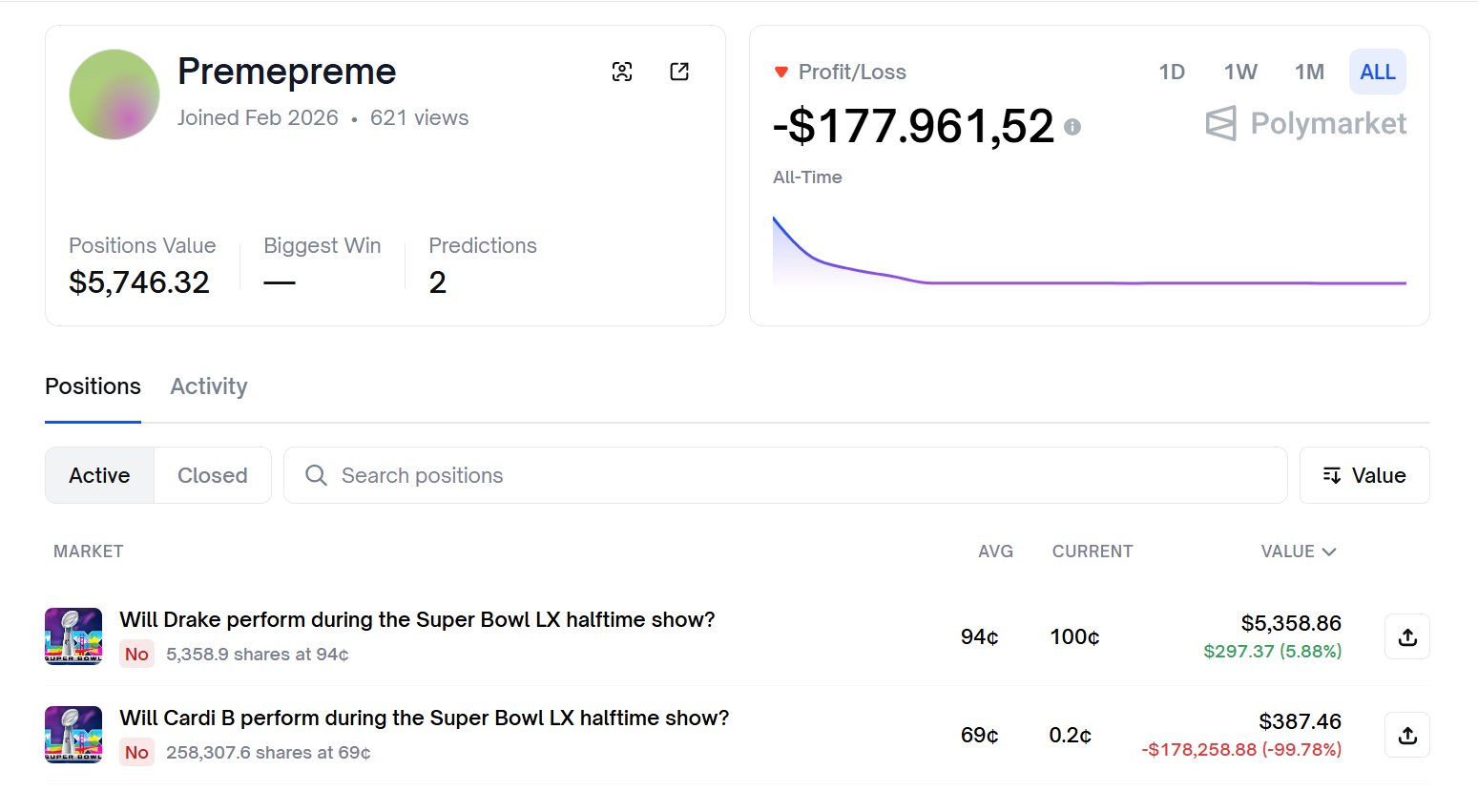The image size is (1478, 812).
Task: Select the 1M profit/loss timeframe
Action: click(1309, 72)
